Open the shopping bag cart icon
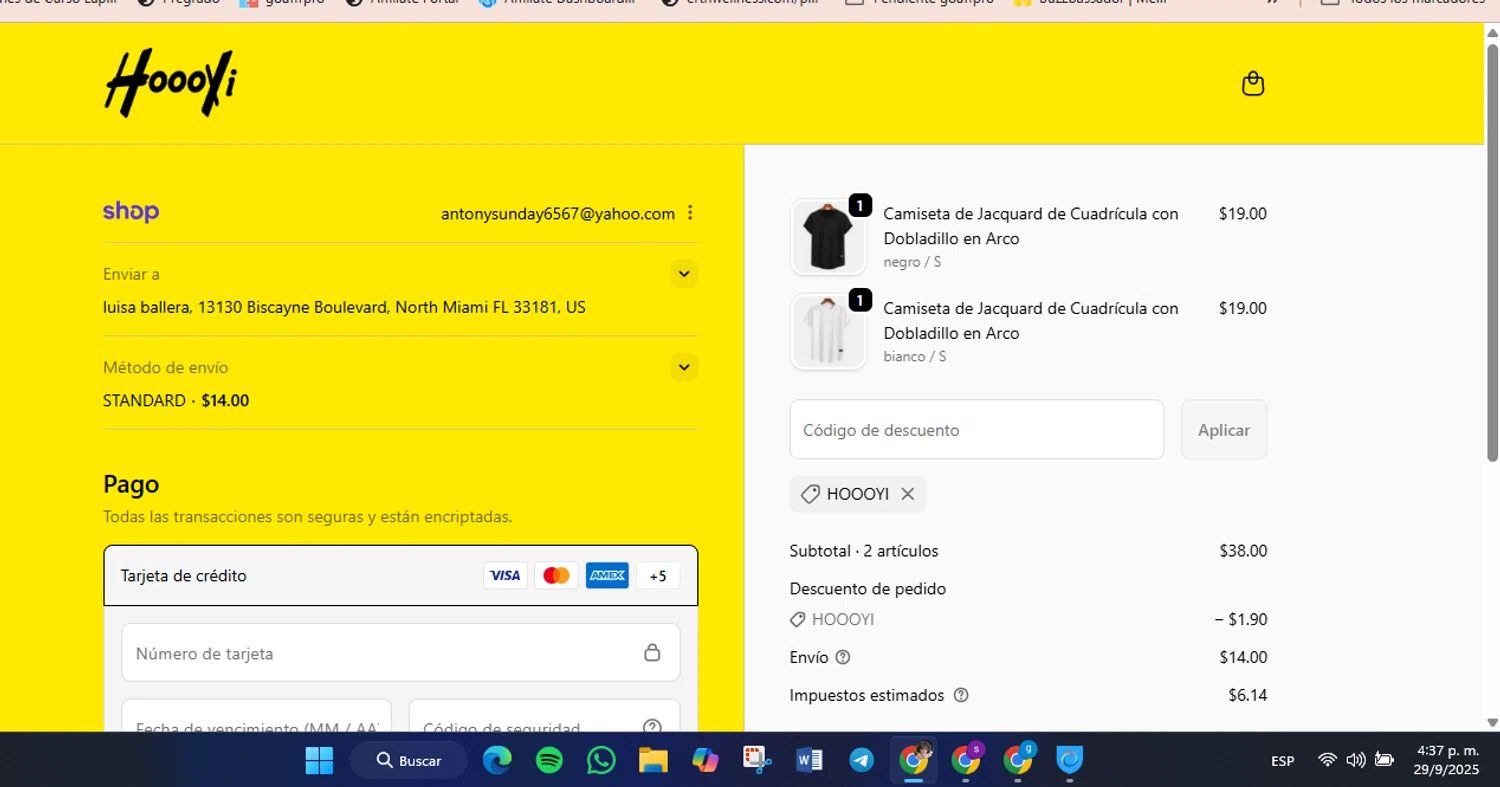This screenshot has width=1500, height=787. click(1253, 84)
